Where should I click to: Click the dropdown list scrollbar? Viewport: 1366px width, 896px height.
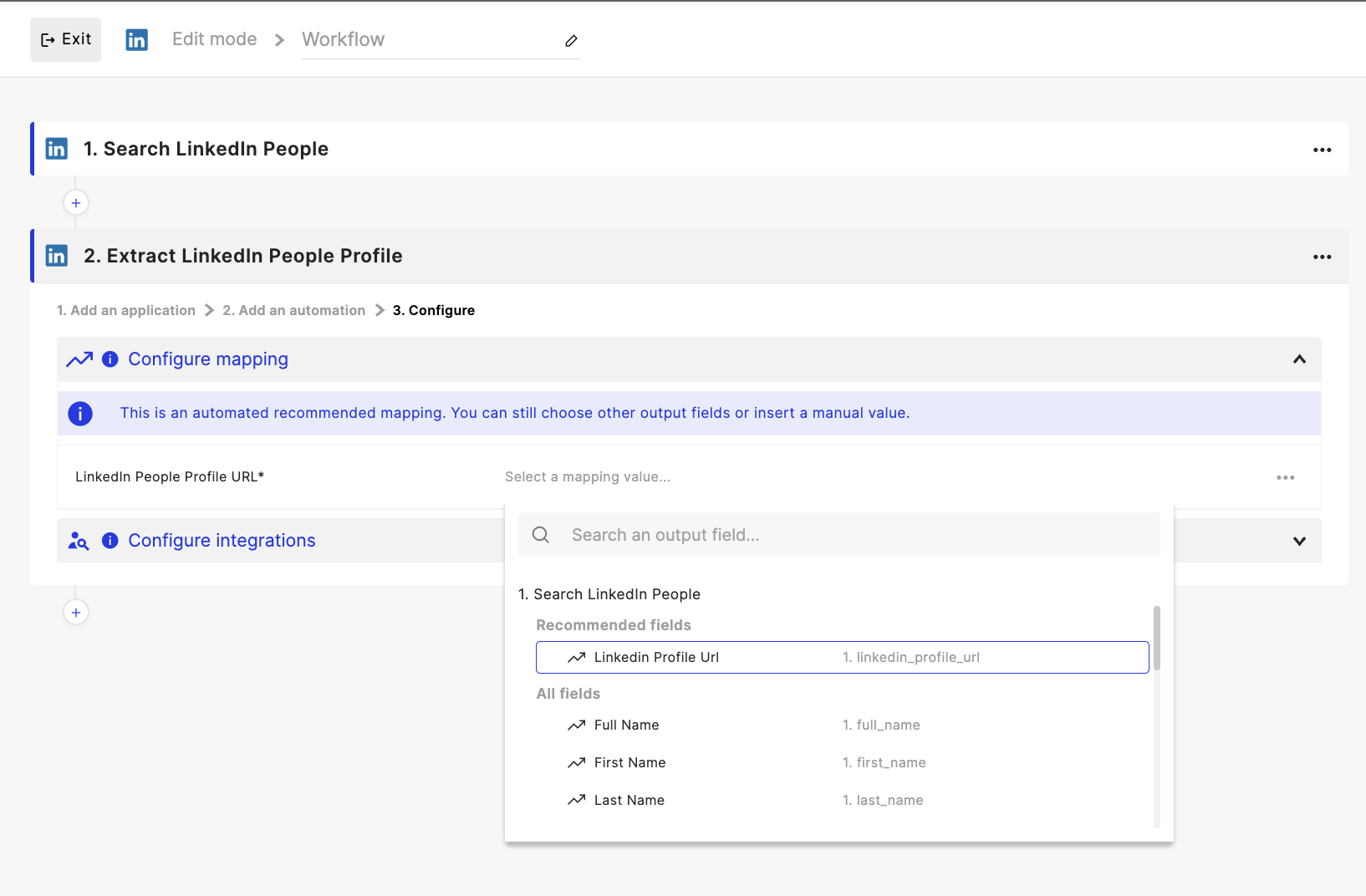1157,638
